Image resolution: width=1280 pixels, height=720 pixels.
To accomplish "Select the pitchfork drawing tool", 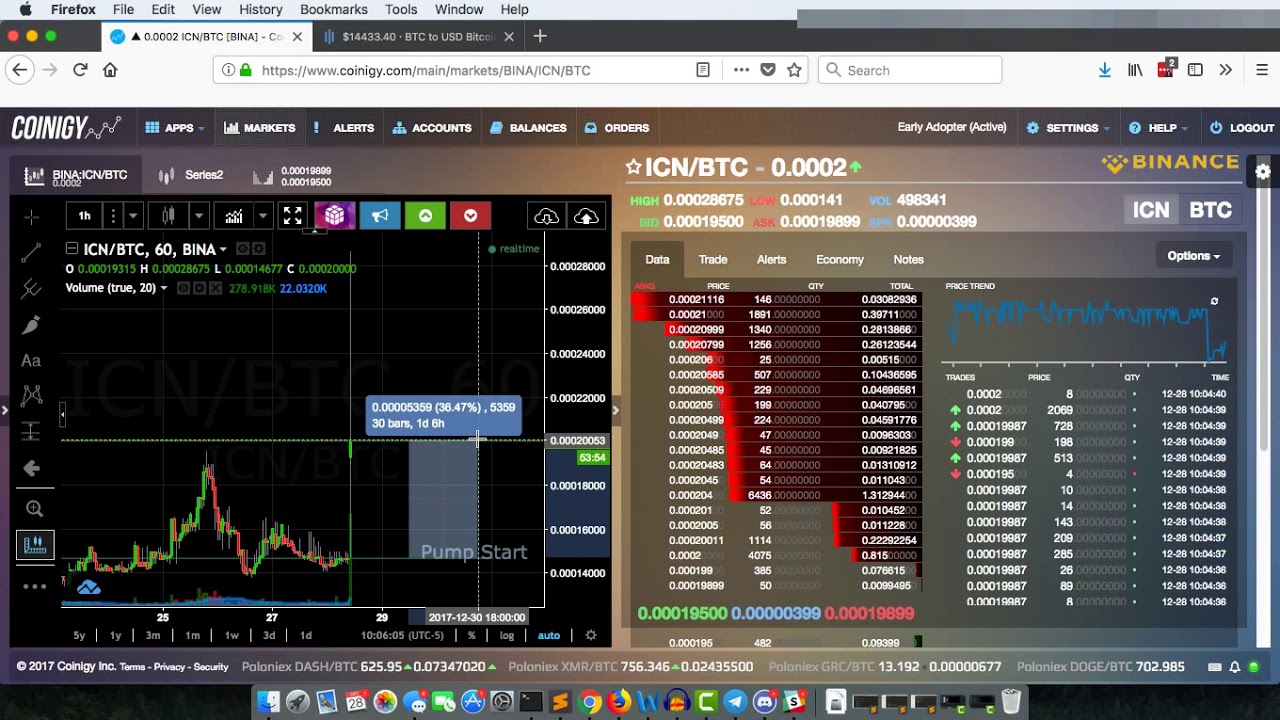I will tap(31, 289).
